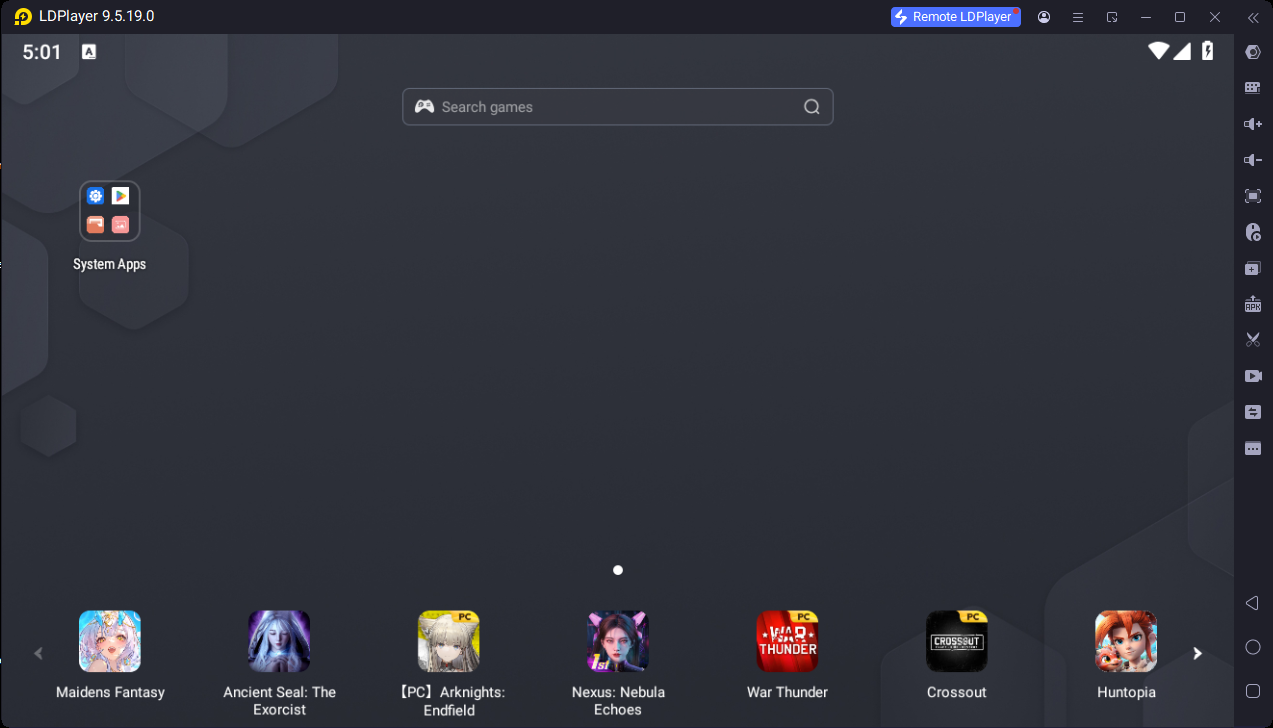
Task: Show next games with the right arrow
Action: click(x=1197, y=653)
